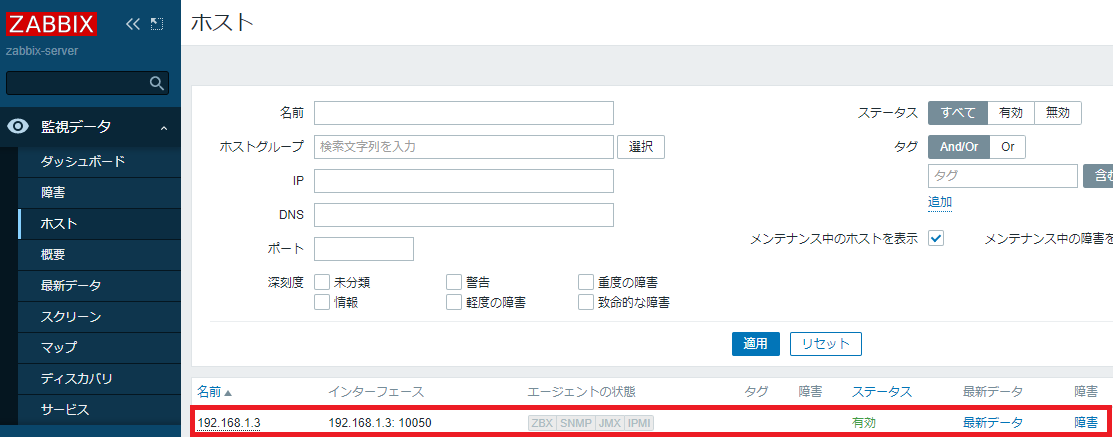
Task: Open ダッシュボード in the sidebar
Action: click(x=82, y=161)
